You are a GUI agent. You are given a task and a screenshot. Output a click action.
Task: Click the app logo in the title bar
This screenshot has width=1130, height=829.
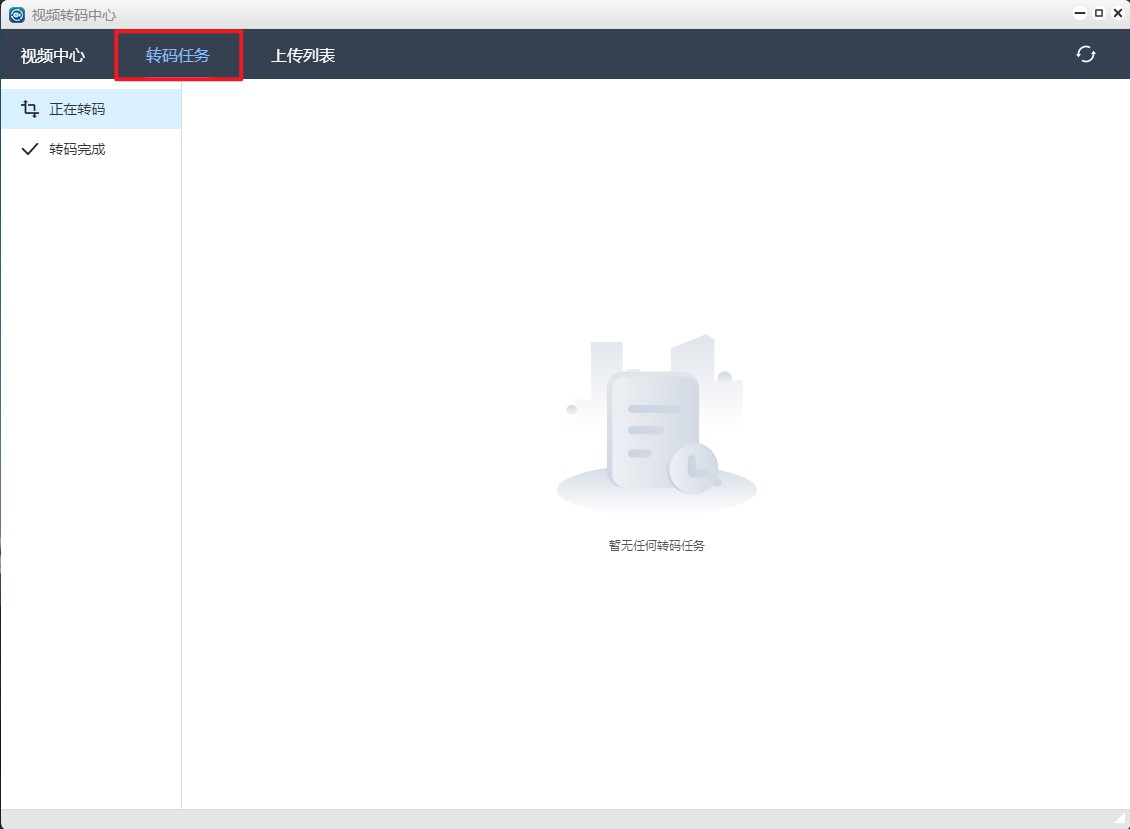tap(16, 15)
